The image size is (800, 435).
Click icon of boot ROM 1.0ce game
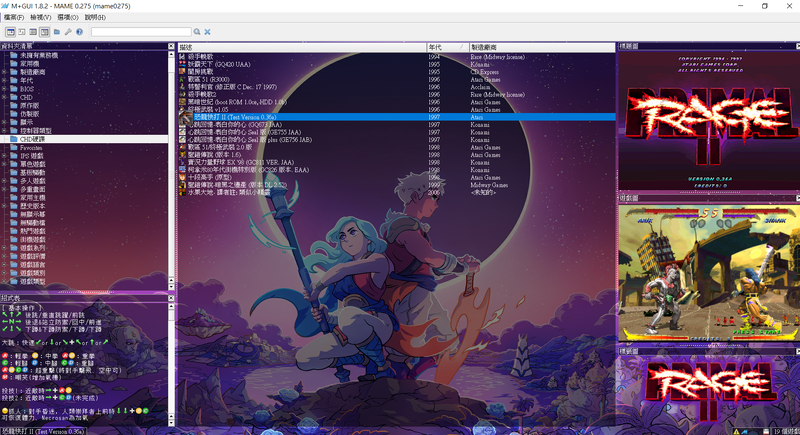[x=182, y=102]
